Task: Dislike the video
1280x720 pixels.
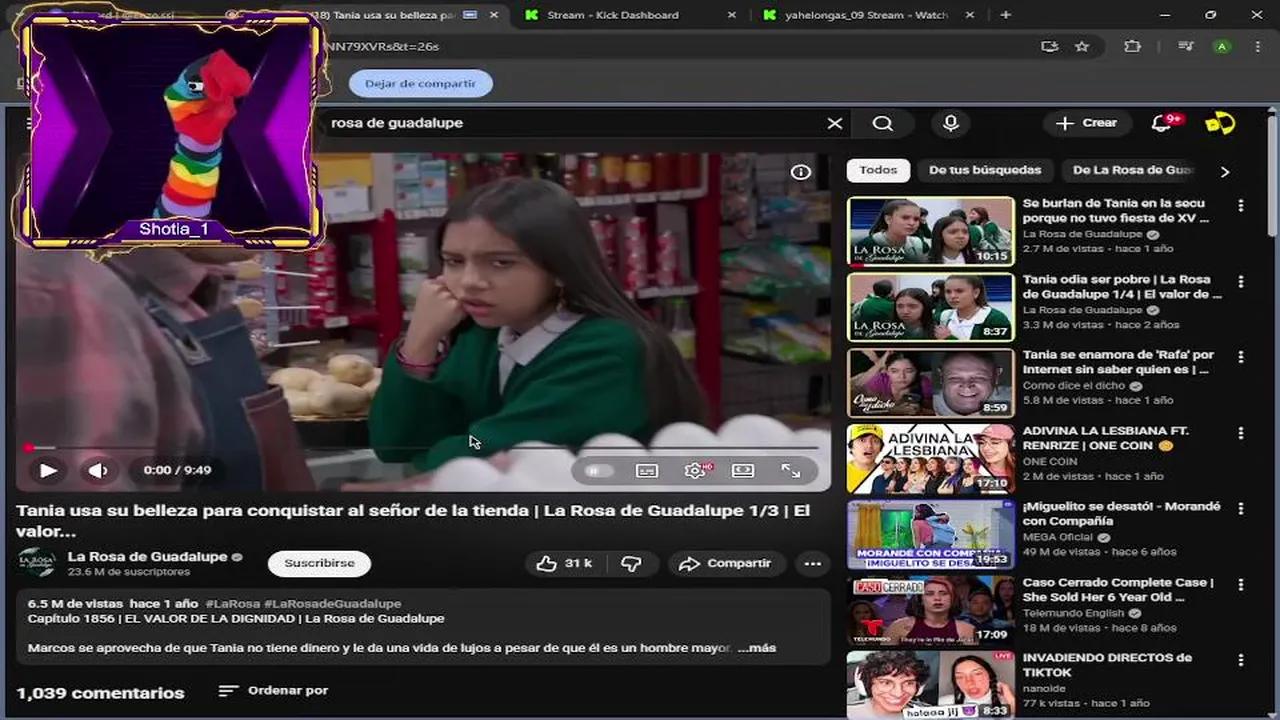Action: (x=631, y=563)
